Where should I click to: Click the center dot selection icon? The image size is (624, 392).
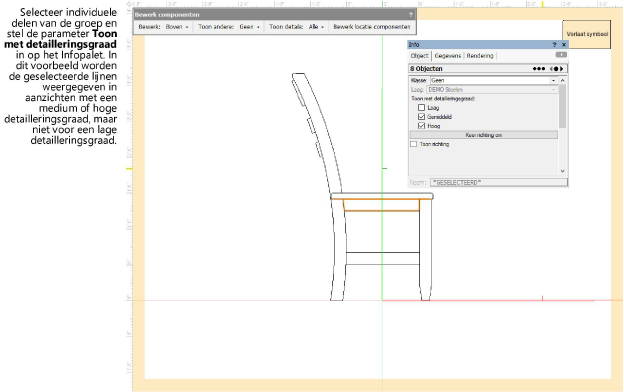[x=556, y=69]
